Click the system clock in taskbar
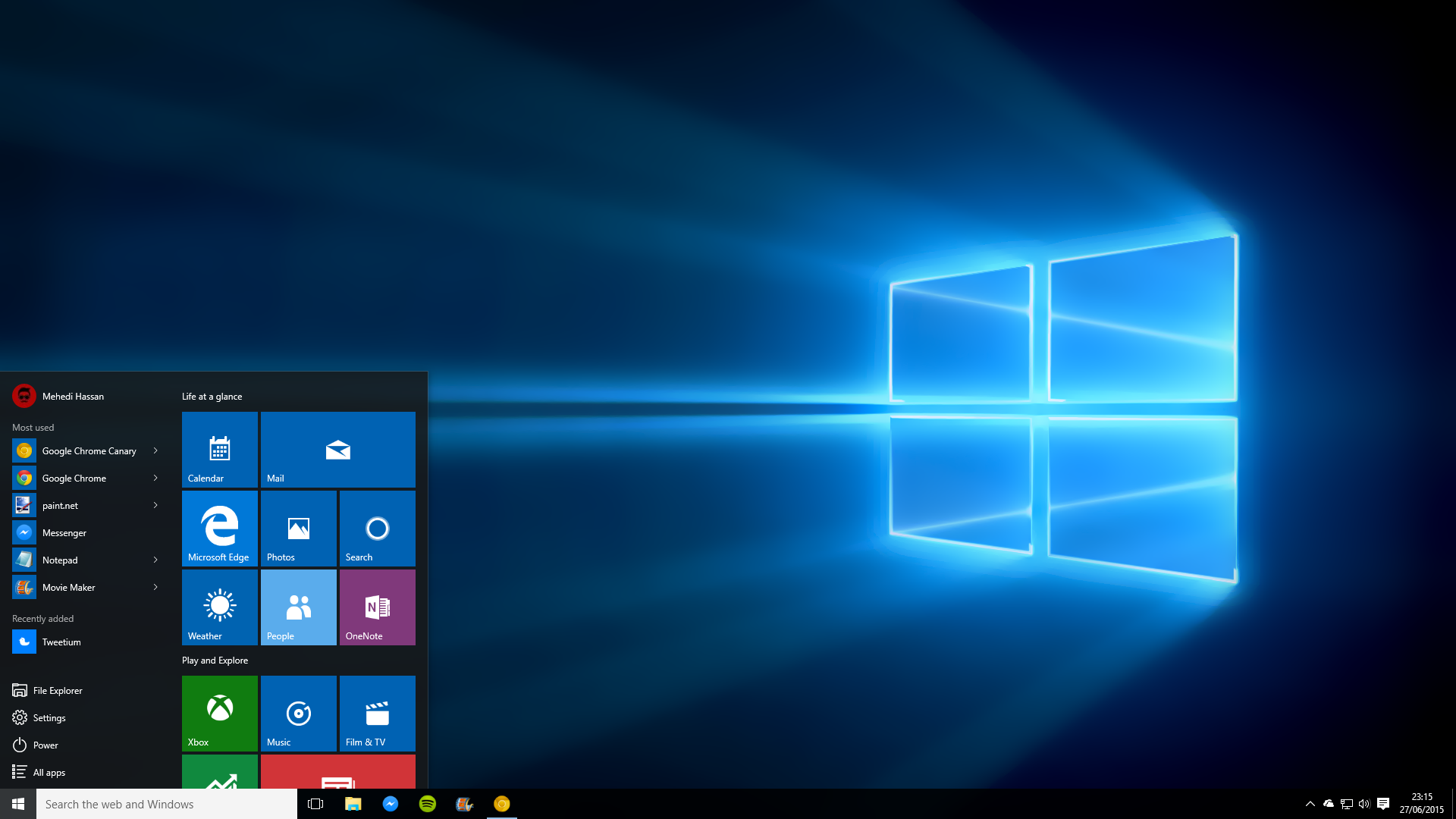1456x819 pixels. click(x=1420, y=803)
